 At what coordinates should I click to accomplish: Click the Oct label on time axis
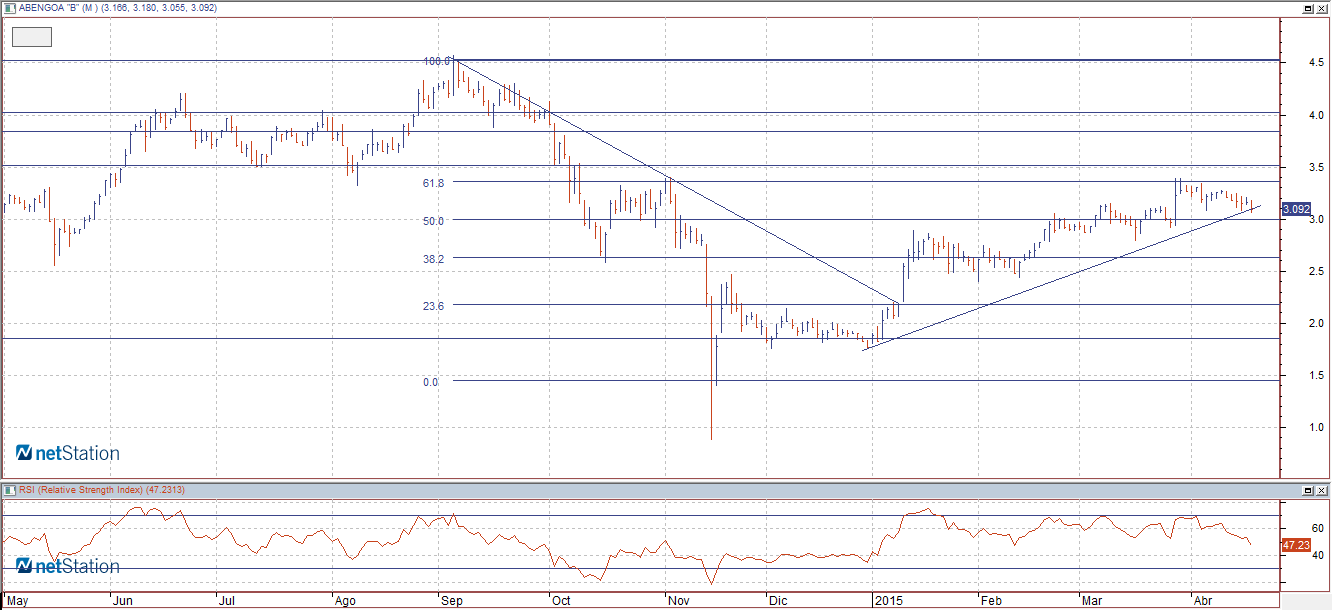560,601
